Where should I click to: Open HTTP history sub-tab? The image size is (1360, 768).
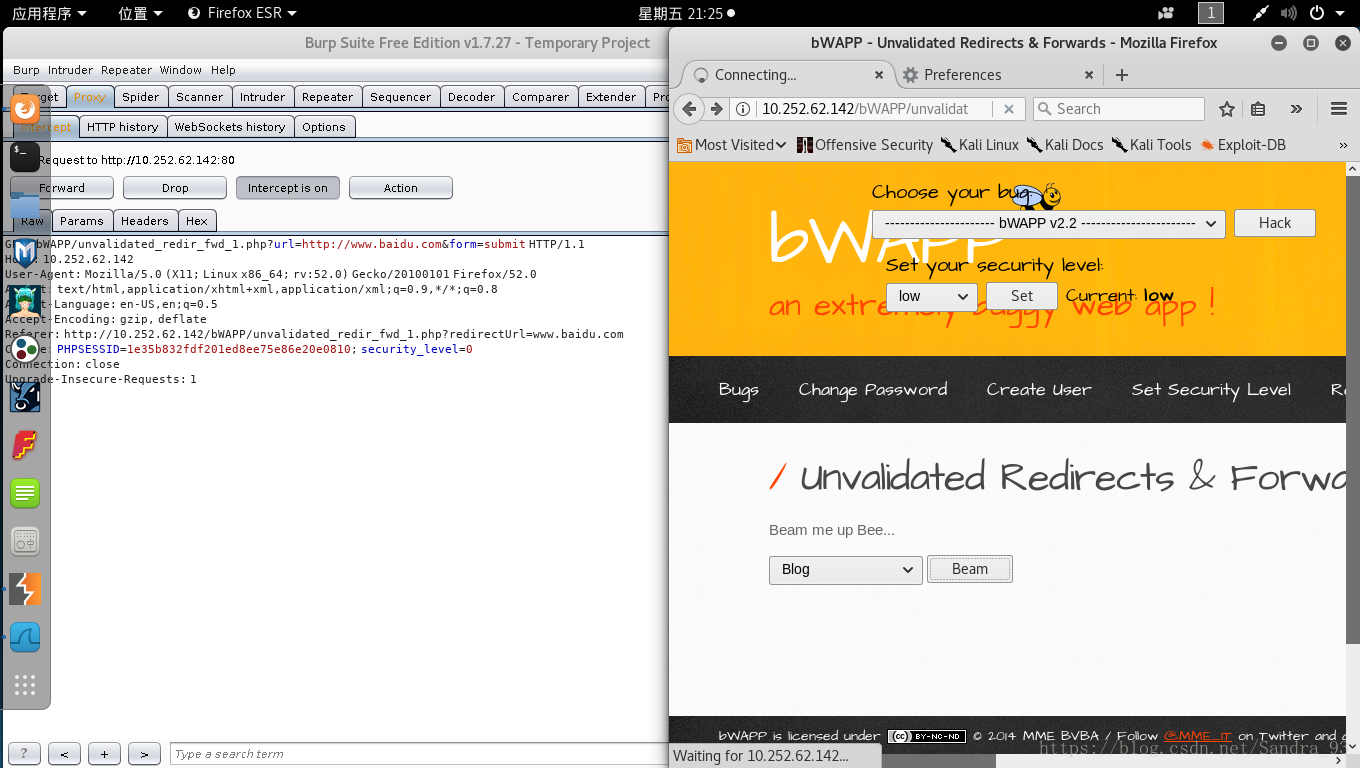pos(122,127)
